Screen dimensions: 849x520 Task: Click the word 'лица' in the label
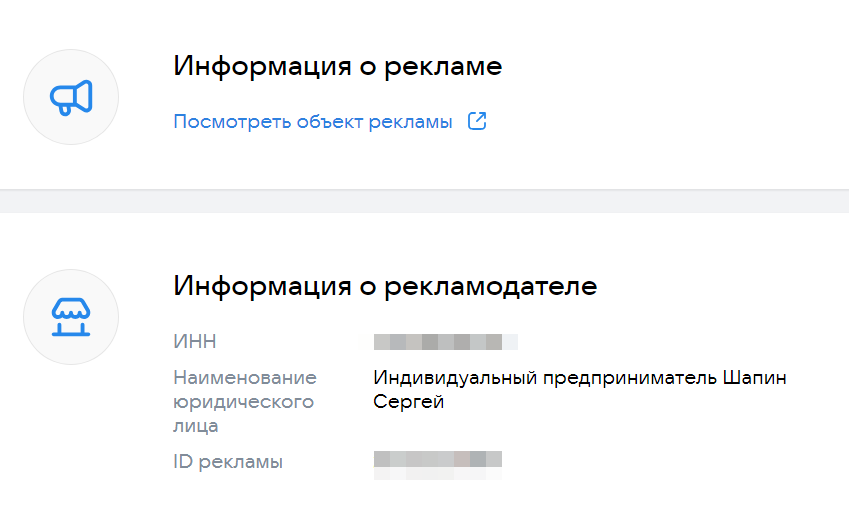(195, 426)
